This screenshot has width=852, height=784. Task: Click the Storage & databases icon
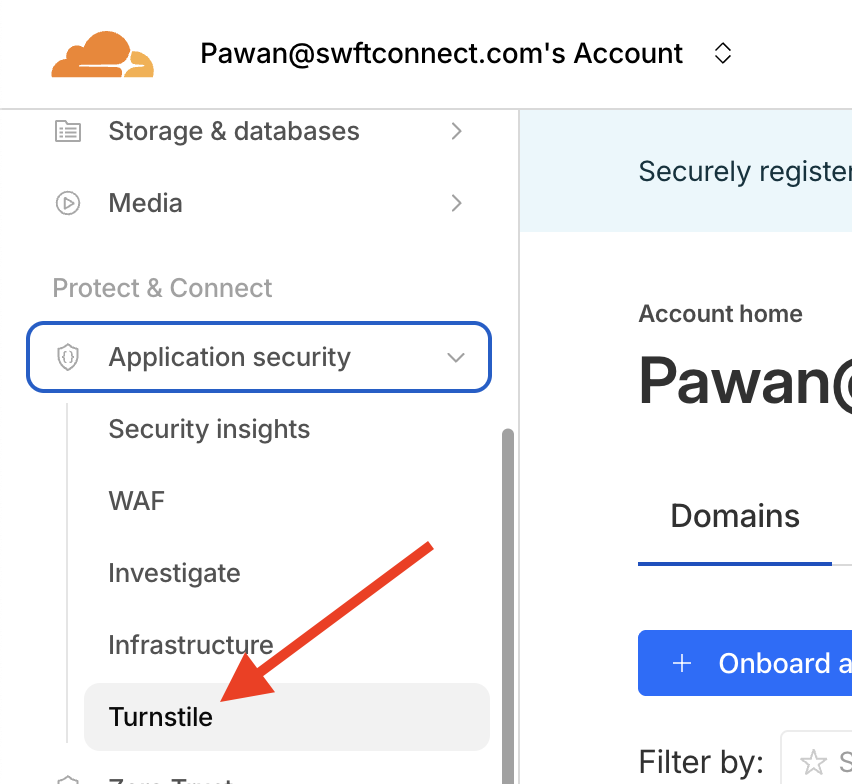pos(68,131)
